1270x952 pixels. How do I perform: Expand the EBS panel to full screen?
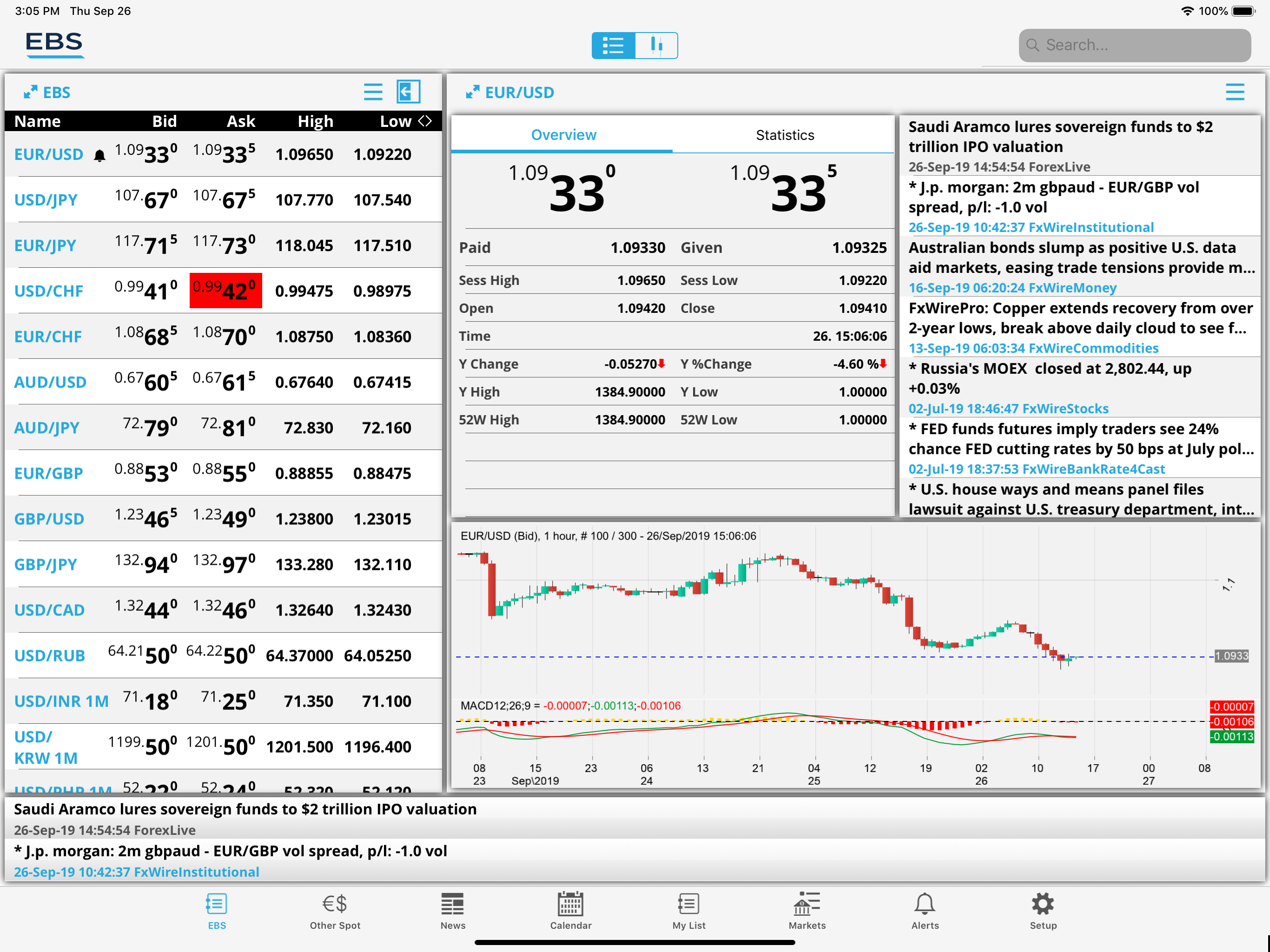[x=30, y=92]
